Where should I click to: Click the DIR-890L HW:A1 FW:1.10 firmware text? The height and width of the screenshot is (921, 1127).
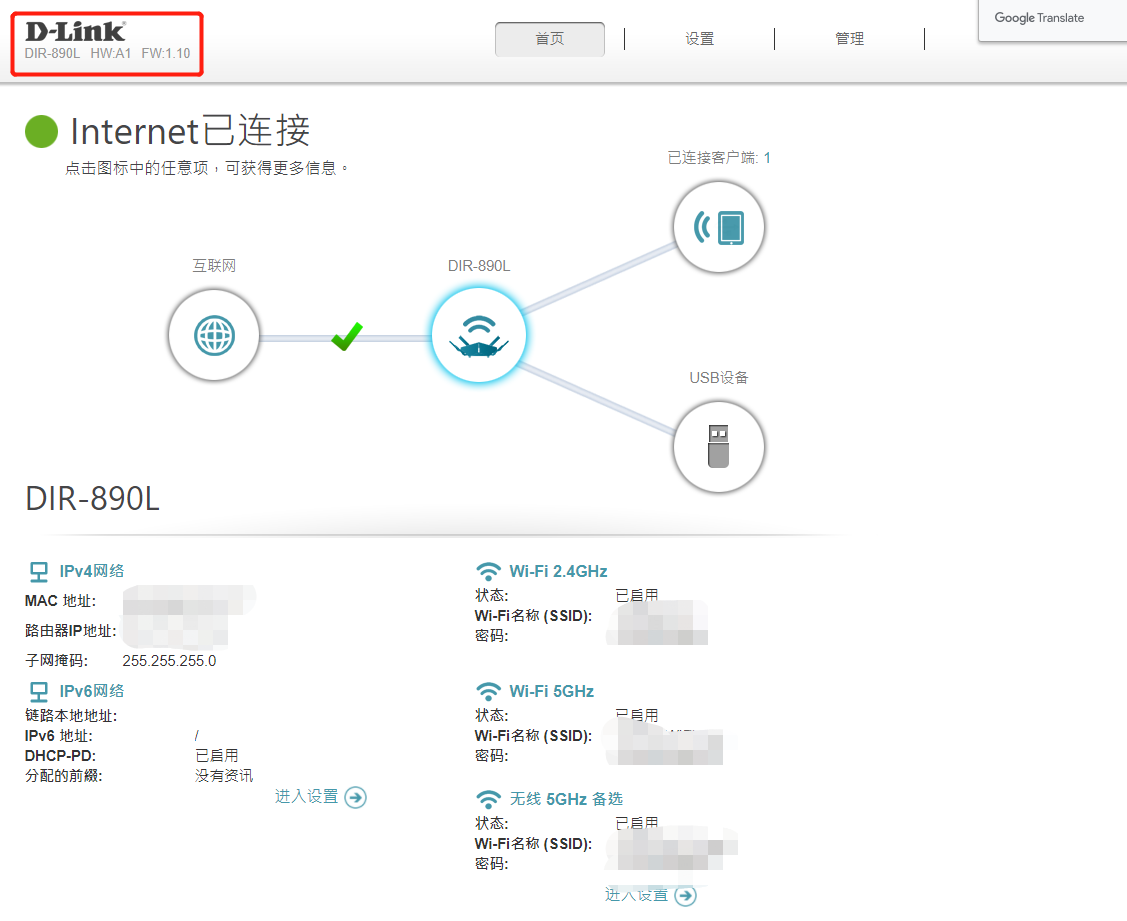coord(107,53)
